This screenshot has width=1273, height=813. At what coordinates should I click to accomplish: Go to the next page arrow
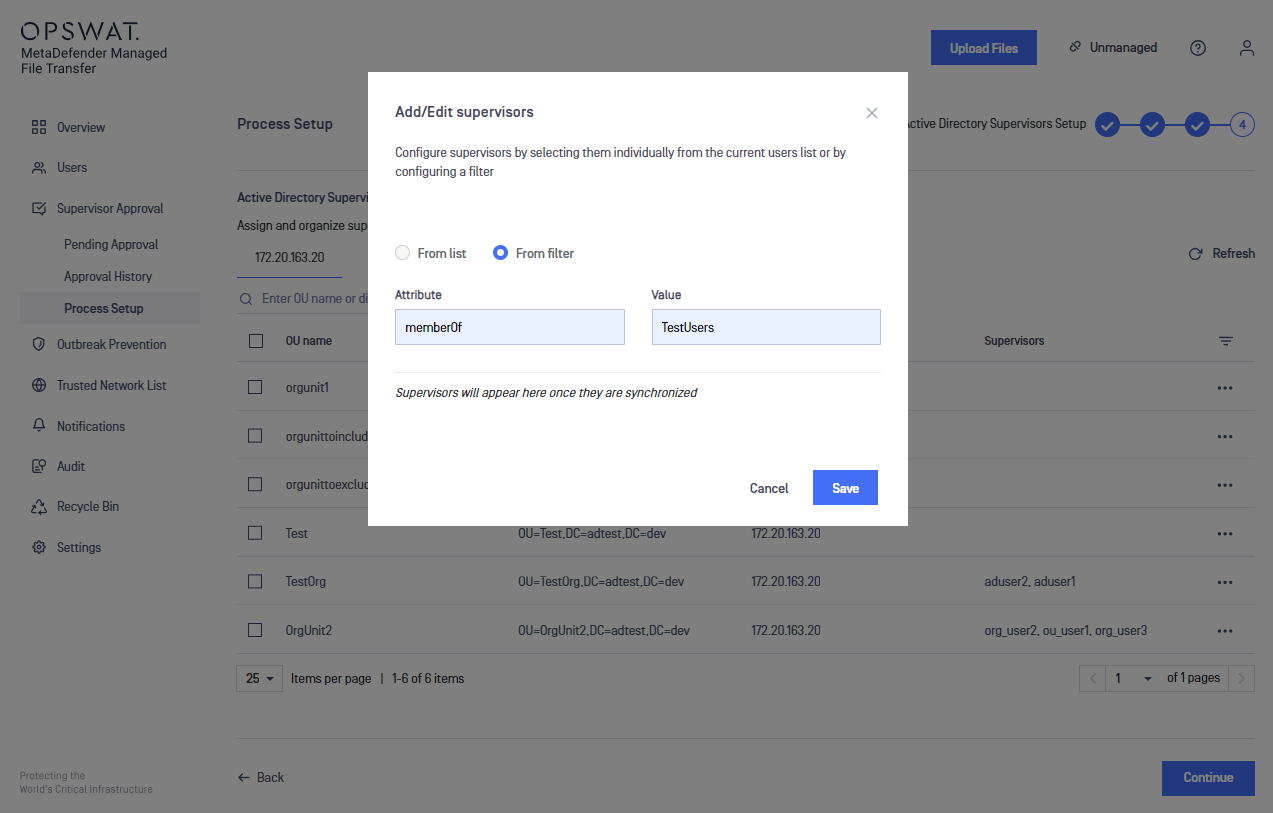[1242, 678]
